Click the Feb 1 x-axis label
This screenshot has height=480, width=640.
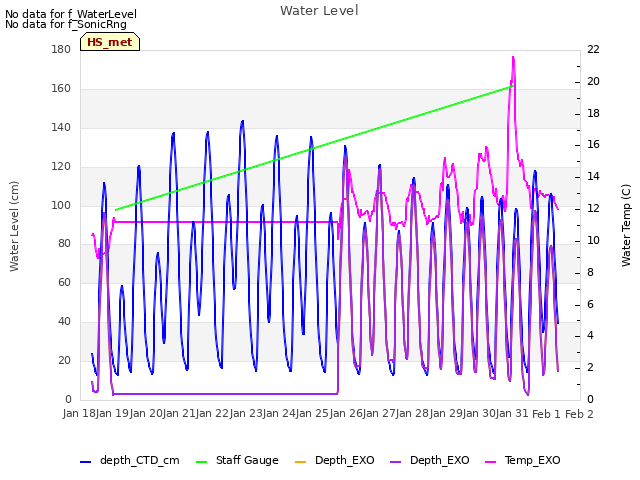[x=546, y=414]
